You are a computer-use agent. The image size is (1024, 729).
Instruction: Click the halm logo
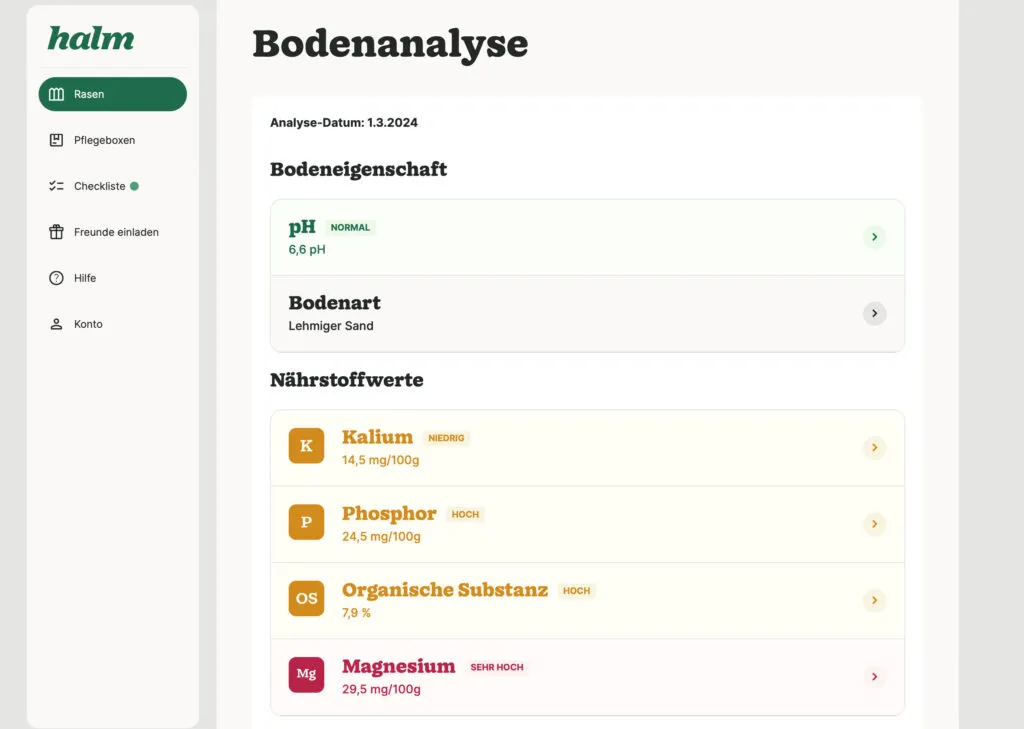(91, 39)
